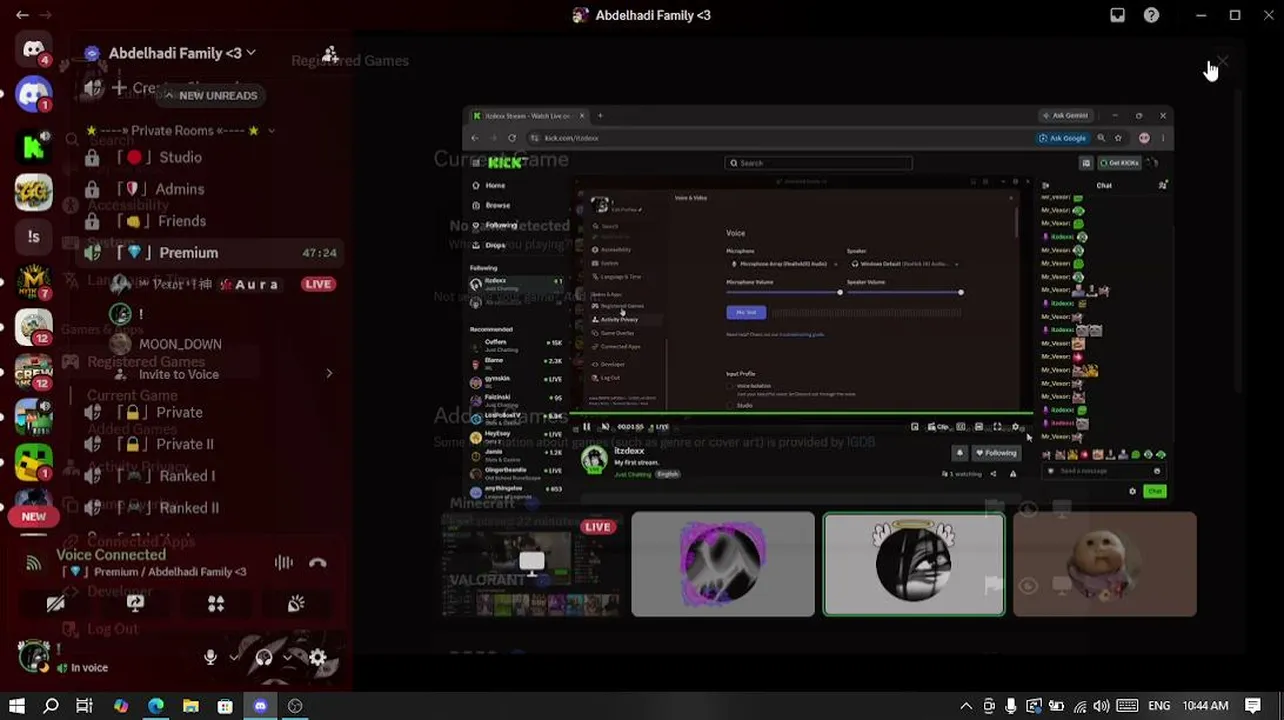Open the Windows notification center
The width and height of the screenshot is (1284, 720).
click(1253, 706)
